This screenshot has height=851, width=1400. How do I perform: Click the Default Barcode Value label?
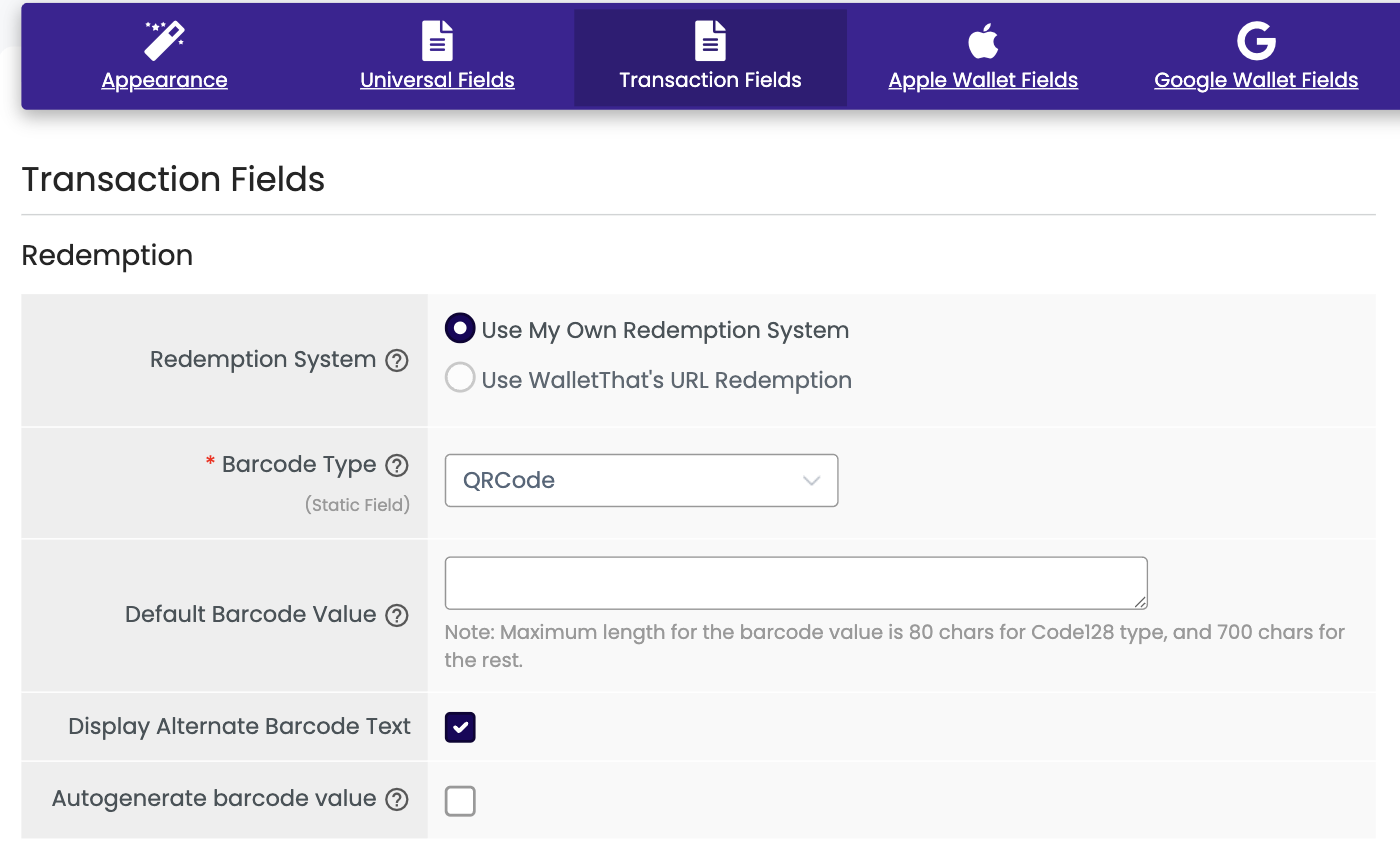251,614
